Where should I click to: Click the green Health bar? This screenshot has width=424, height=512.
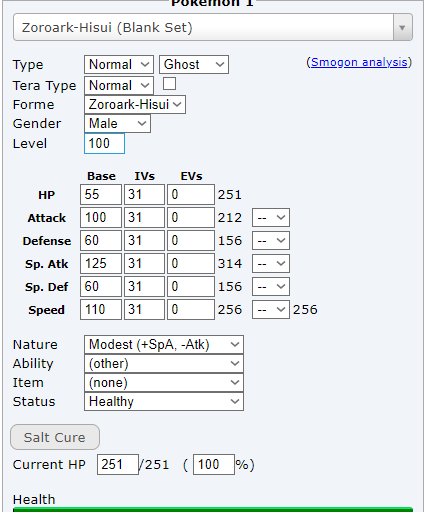click(x=213, y=510)
